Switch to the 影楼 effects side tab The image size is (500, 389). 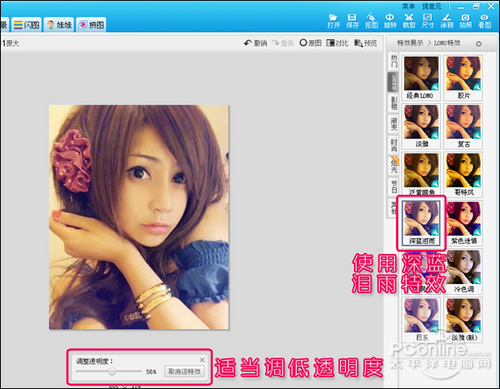tap(394, 103)
